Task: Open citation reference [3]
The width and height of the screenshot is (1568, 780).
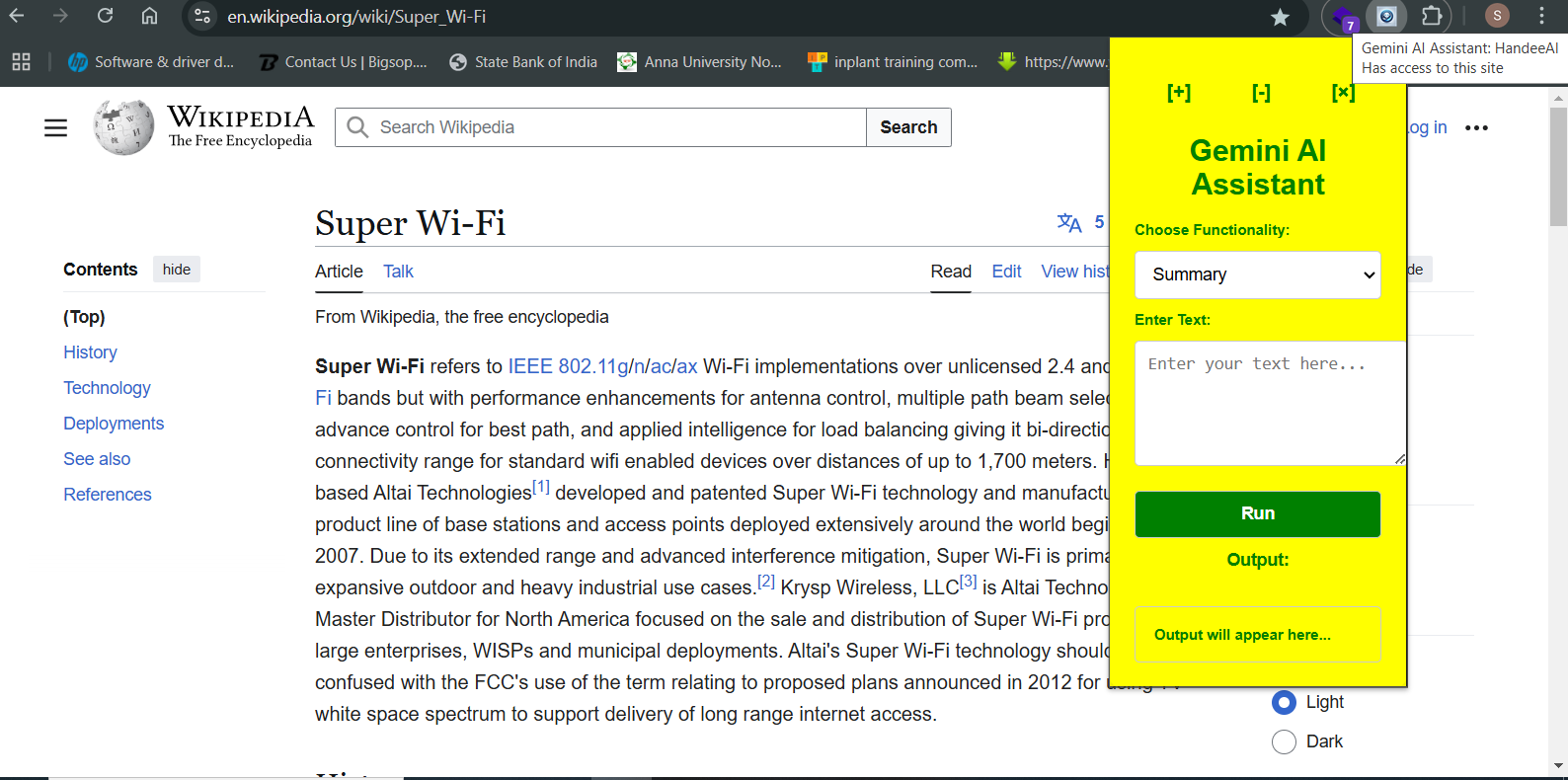Action: point(968,581)
